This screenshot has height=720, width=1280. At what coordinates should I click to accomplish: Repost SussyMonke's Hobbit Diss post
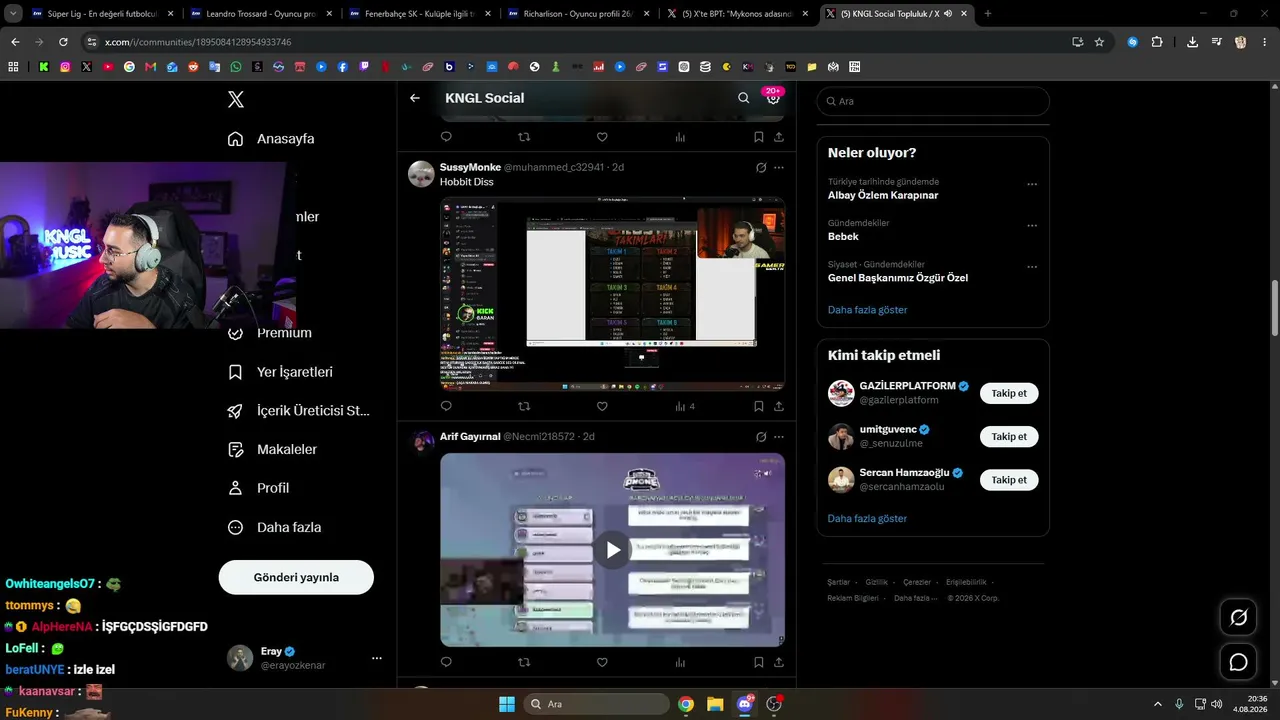pos(524,406)
